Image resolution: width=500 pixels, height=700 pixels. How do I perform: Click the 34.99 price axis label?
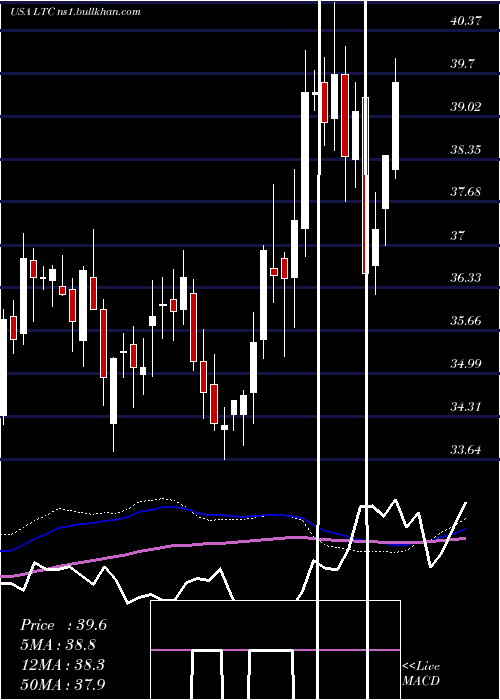(x=466, y=363)
